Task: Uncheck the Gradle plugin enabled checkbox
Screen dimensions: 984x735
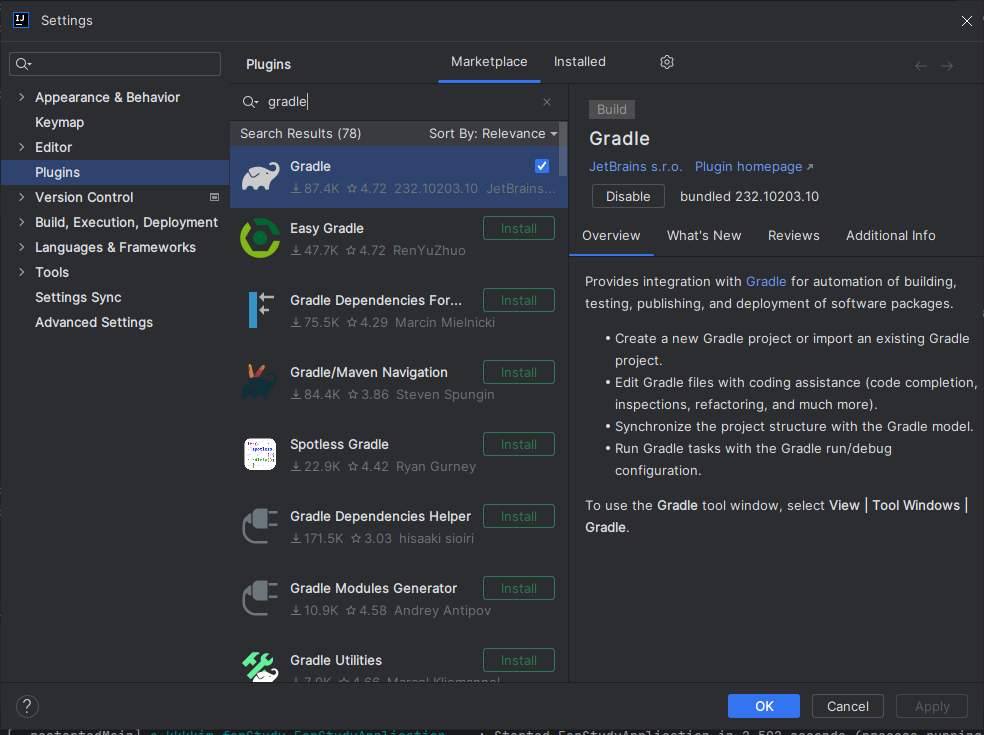Action: tap(542, 166)
